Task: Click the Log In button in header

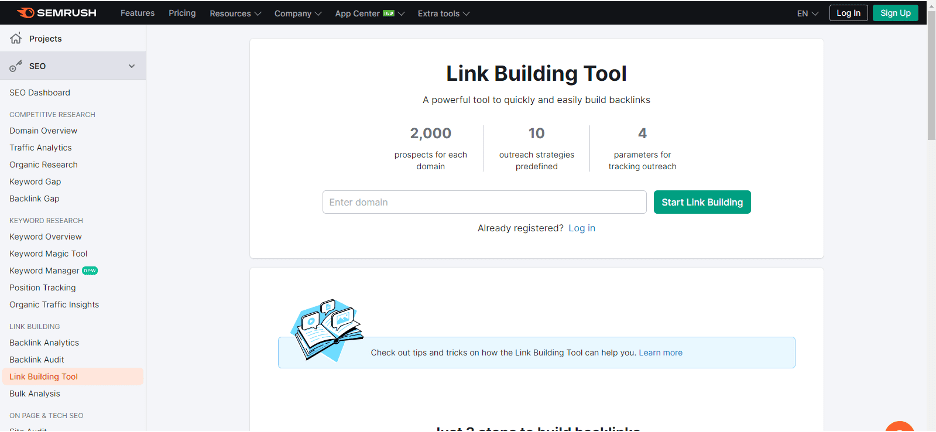Action: [x=848, y=13]
